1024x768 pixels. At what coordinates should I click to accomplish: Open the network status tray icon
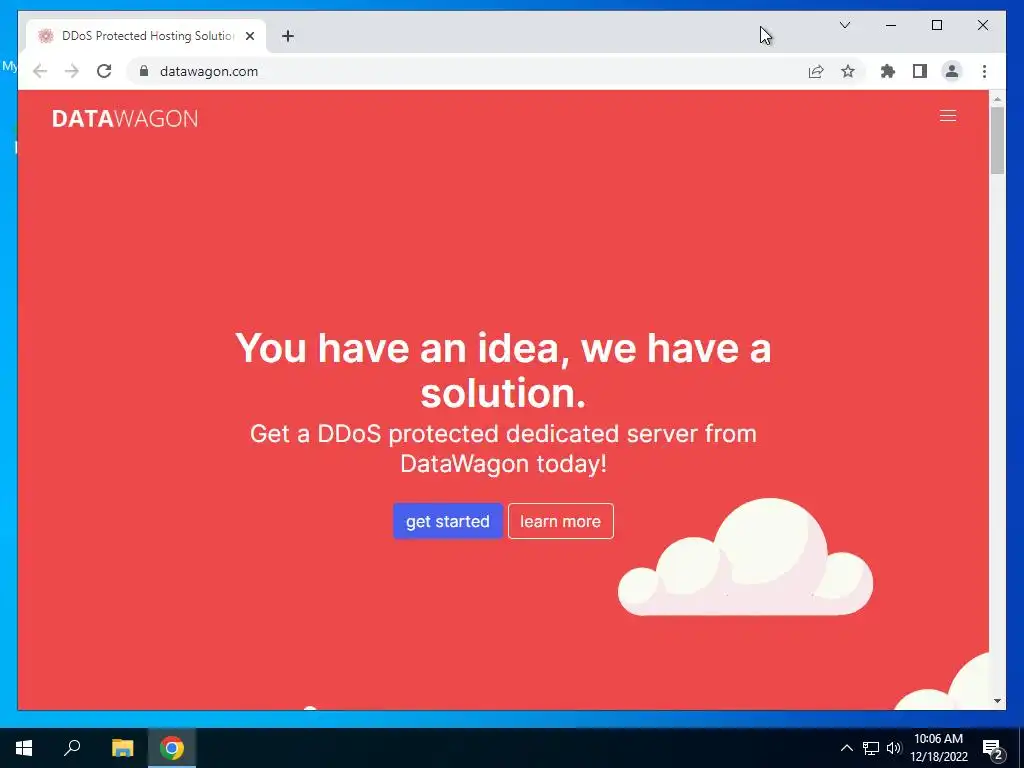pyautogui.click(x=871, y=748)
